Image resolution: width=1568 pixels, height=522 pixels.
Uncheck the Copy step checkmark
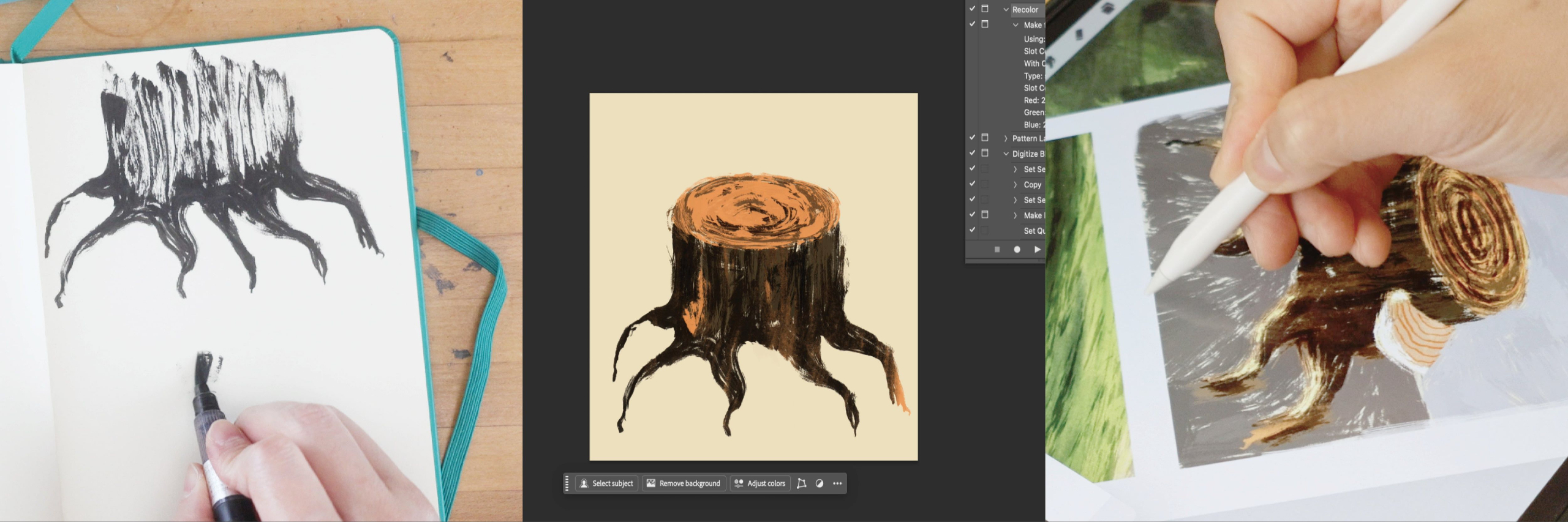[x=972, y=184]
